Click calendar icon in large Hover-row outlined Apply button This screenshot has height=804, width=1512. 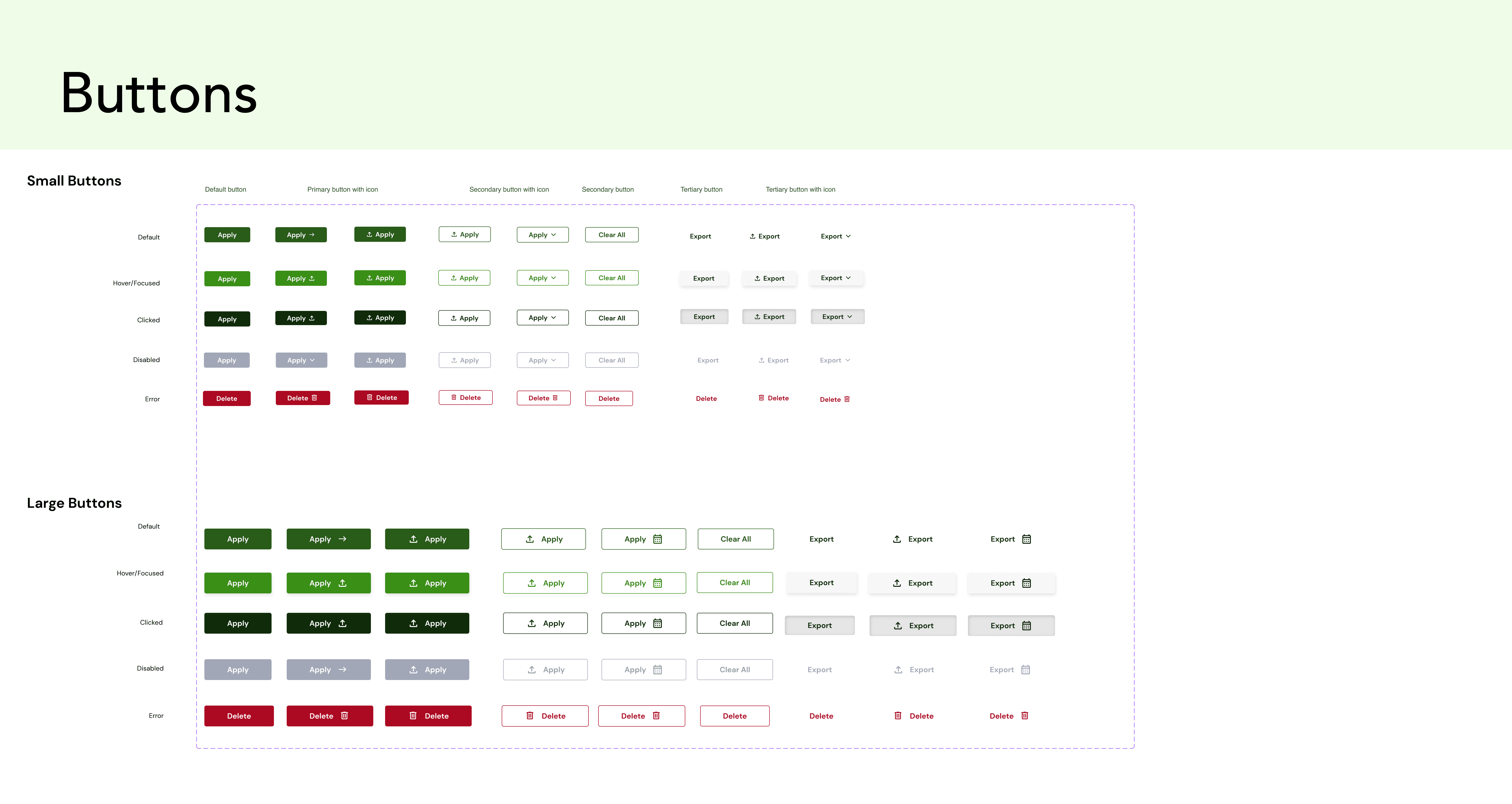tap(657, 583)
